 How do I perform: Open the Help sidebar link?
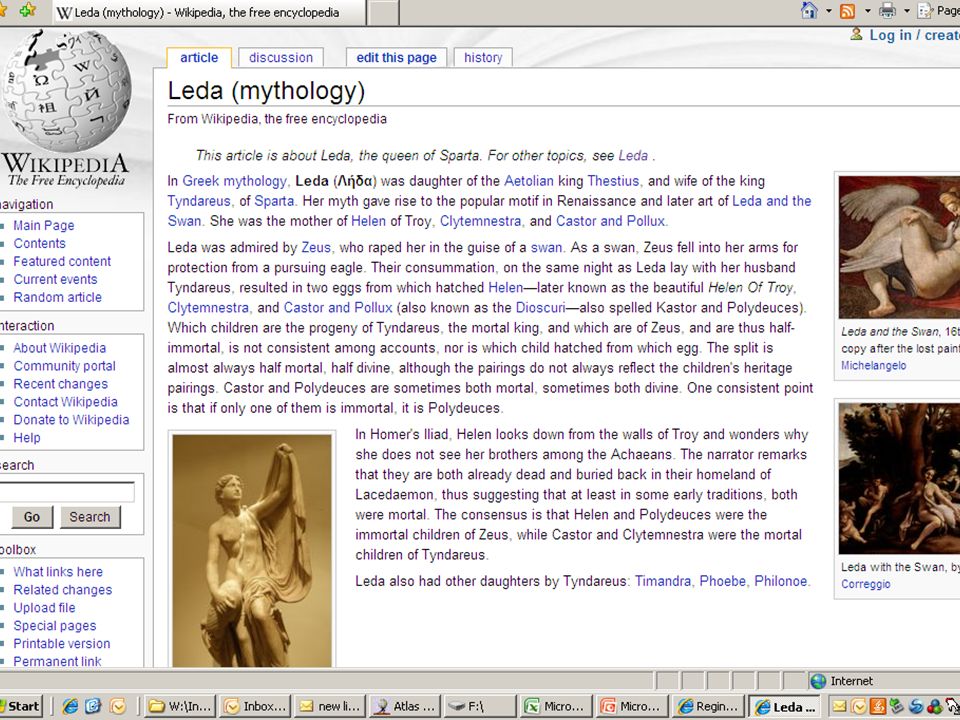click(27, 438)
